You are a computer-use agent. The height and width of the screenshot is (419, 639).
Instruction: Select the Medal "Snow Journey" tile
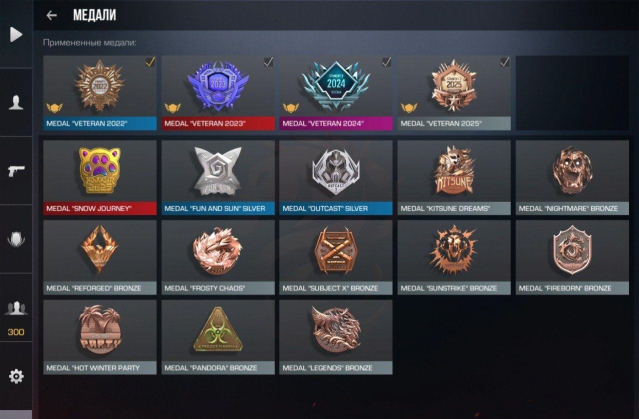click(100, 177)
